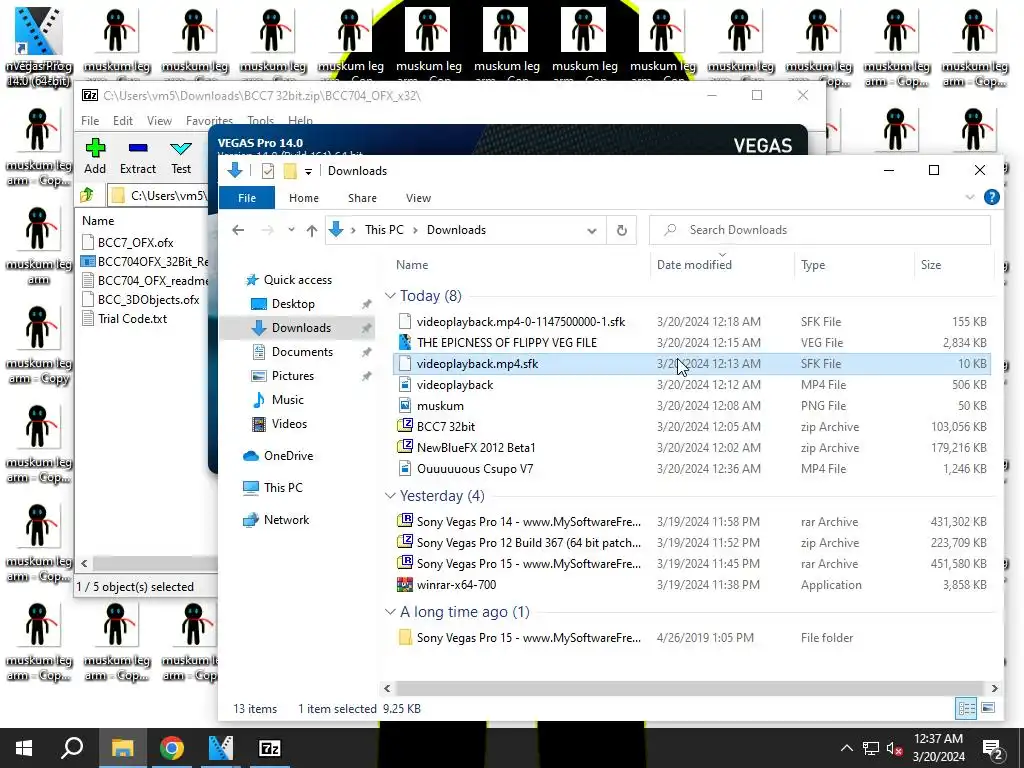1024x768 pixels.
Task: Expand the address bar history dropdown
Action: (x=592, y=231)
